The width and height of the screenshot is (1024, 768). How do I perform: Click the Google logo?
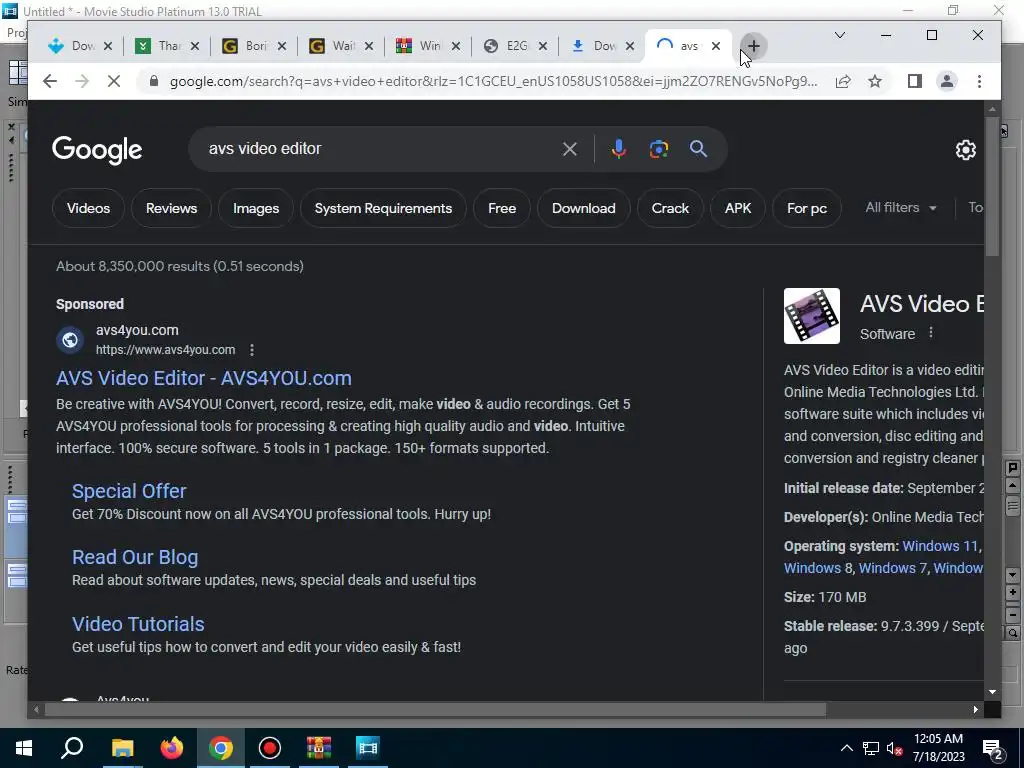97,150
